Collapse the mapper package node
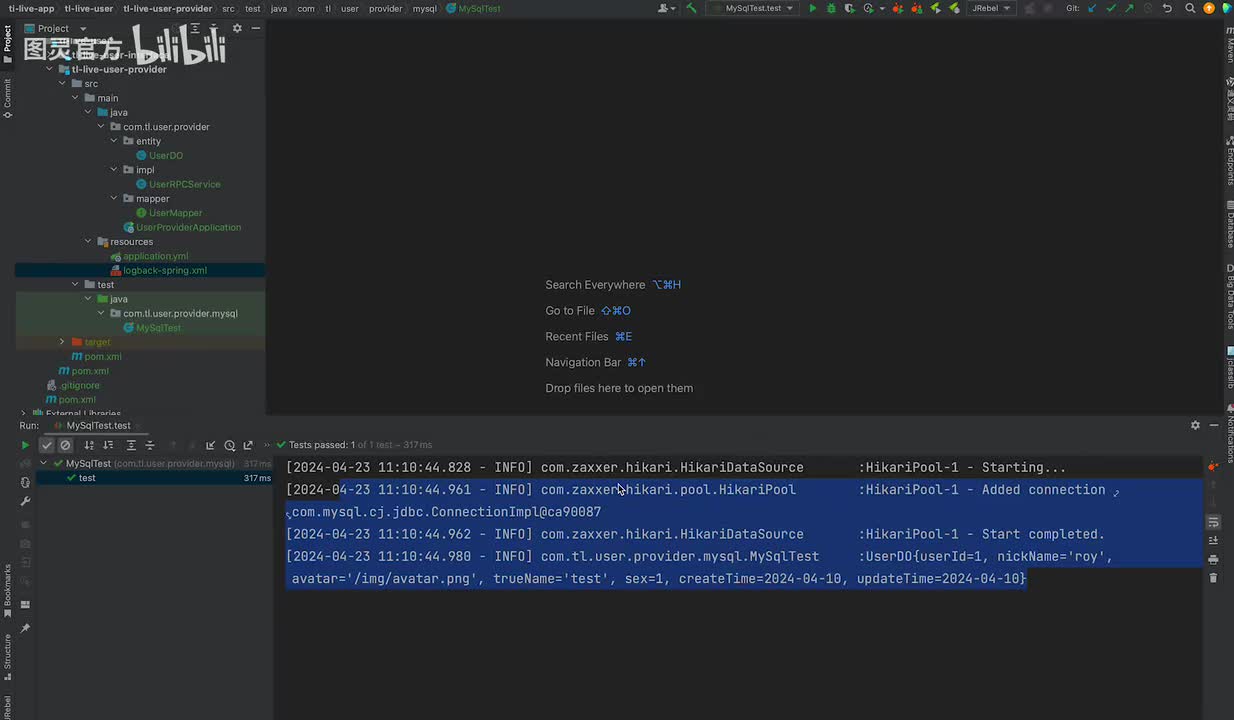 114,199
